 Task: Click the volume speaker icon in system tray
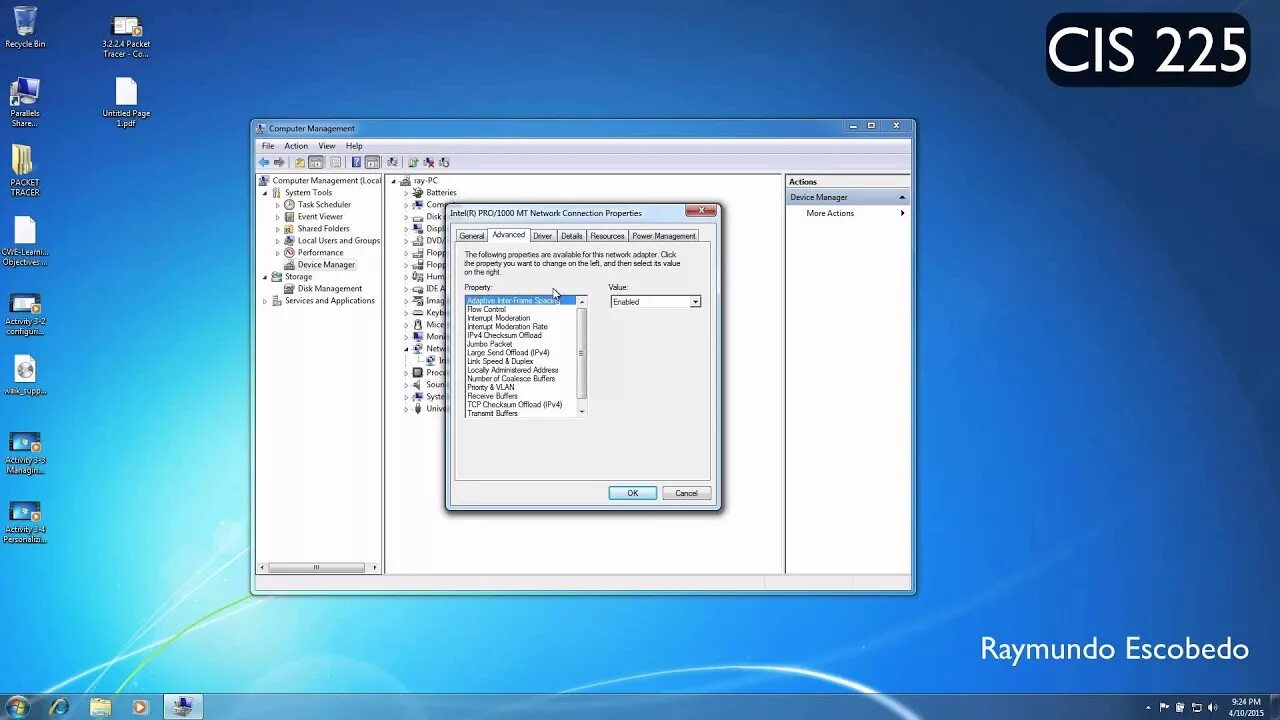(1212, 707)
